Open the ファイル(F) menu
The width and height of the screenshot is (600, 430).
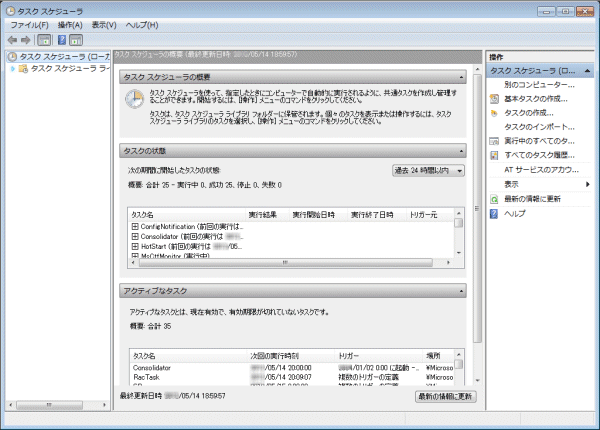point(30,24)
